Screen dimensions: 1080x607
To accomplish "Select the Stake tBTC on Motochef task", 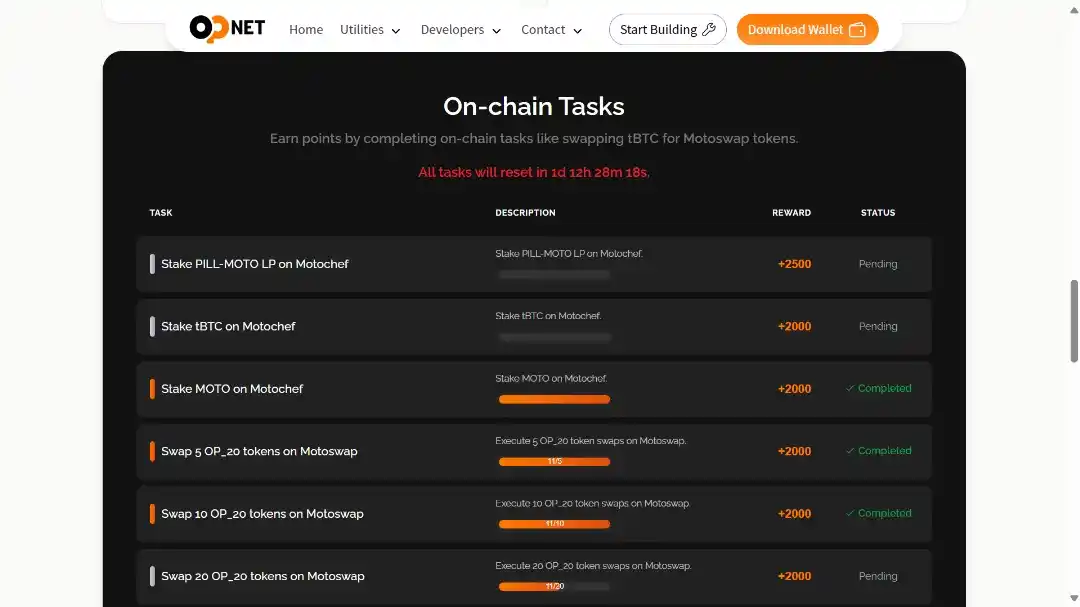I will click(x=228, y=326).
